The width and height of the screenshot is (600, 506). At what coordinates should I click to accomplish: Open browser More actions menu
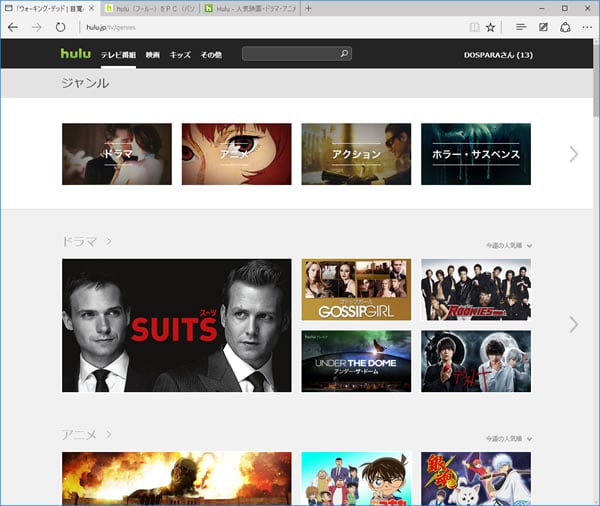coord(587,27)
